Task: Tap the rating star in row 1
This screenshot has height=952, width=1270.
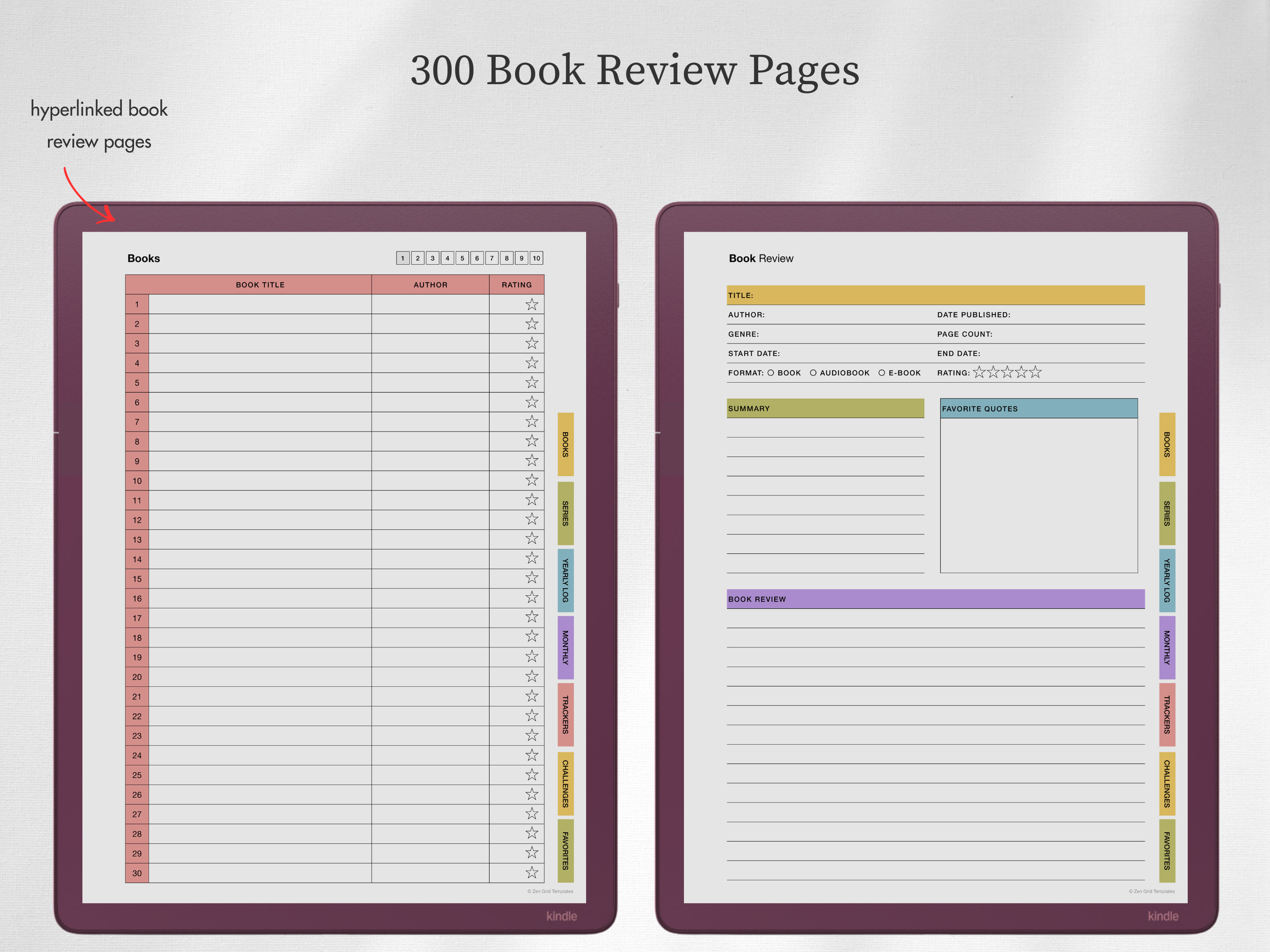Action: click(x=532, y=304)
